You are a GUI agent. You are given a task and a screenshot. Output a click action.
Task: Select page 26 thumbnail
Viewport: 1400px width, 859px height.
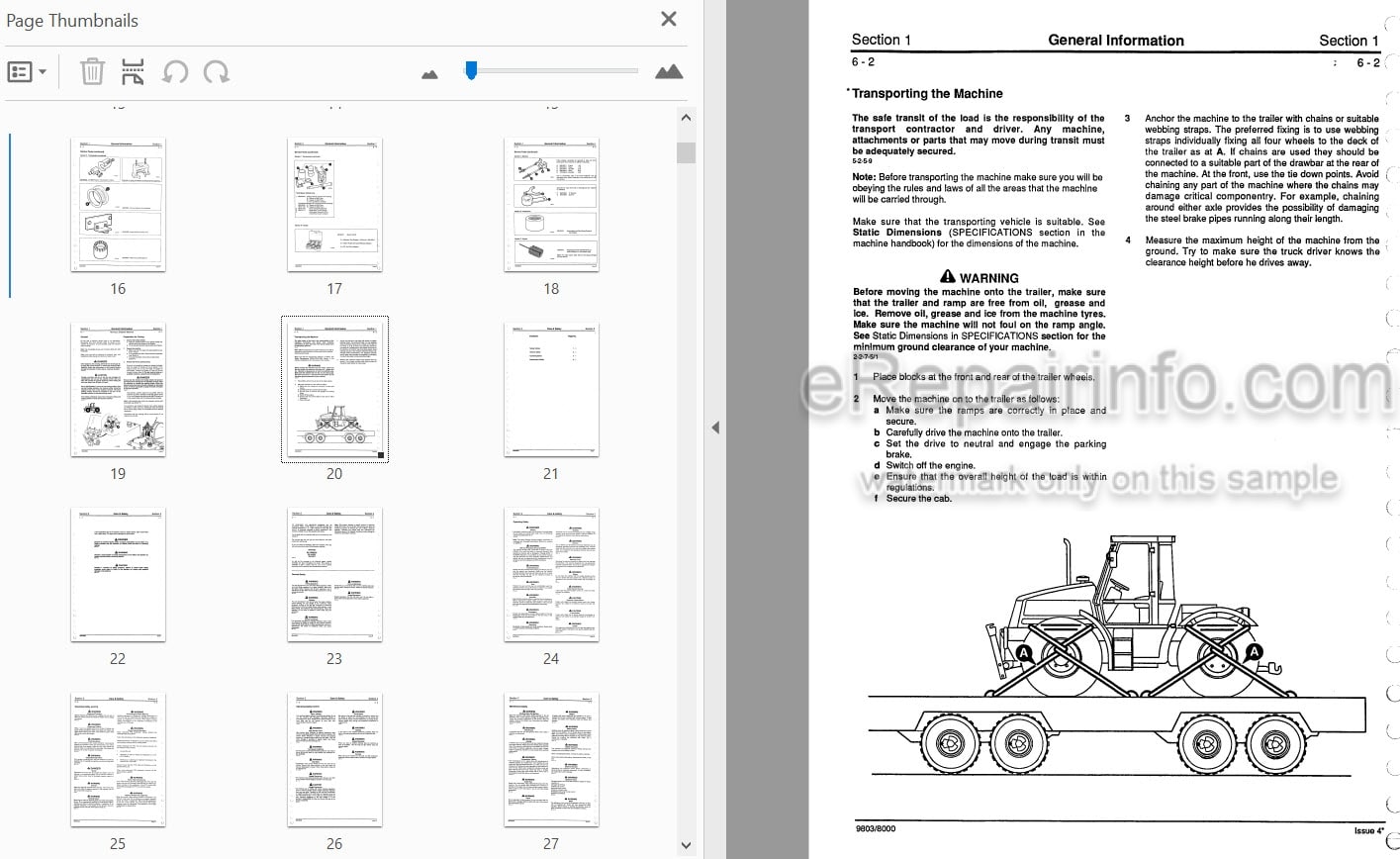point(334,760)
